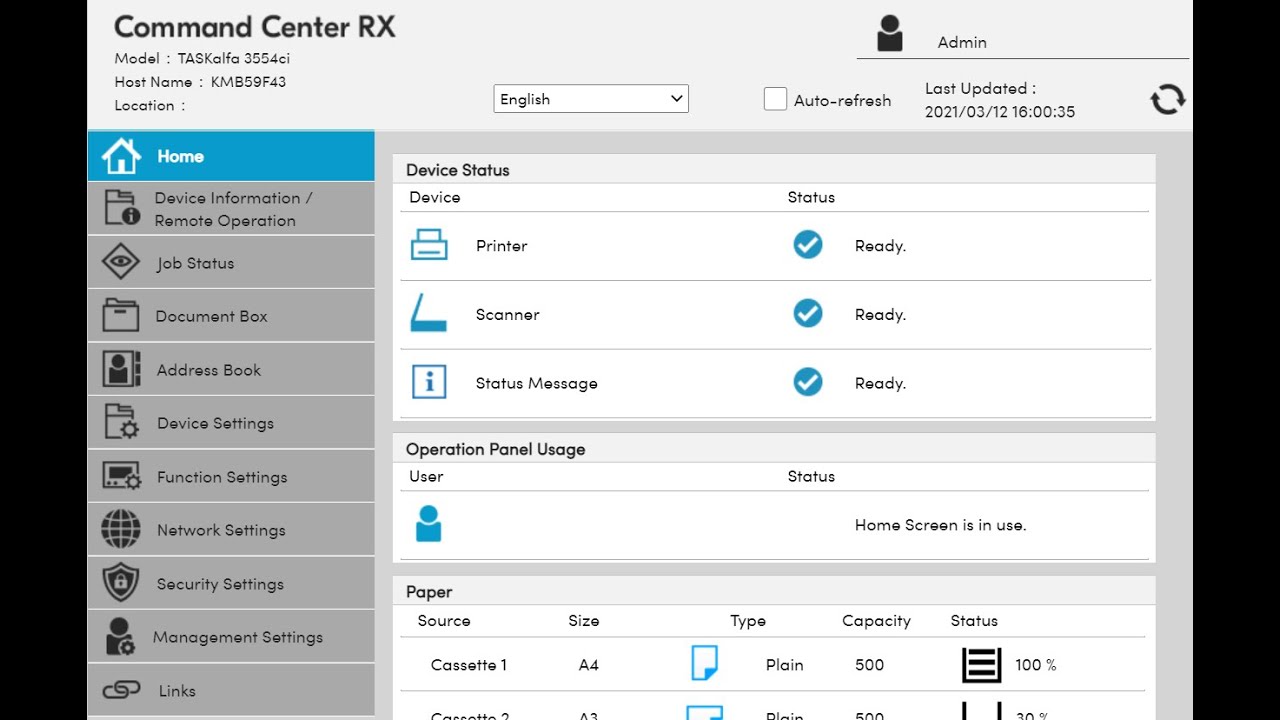Click the 'KMB59F43' host name
Viewport: 1280px width, 720px height.
click(248, 82)
